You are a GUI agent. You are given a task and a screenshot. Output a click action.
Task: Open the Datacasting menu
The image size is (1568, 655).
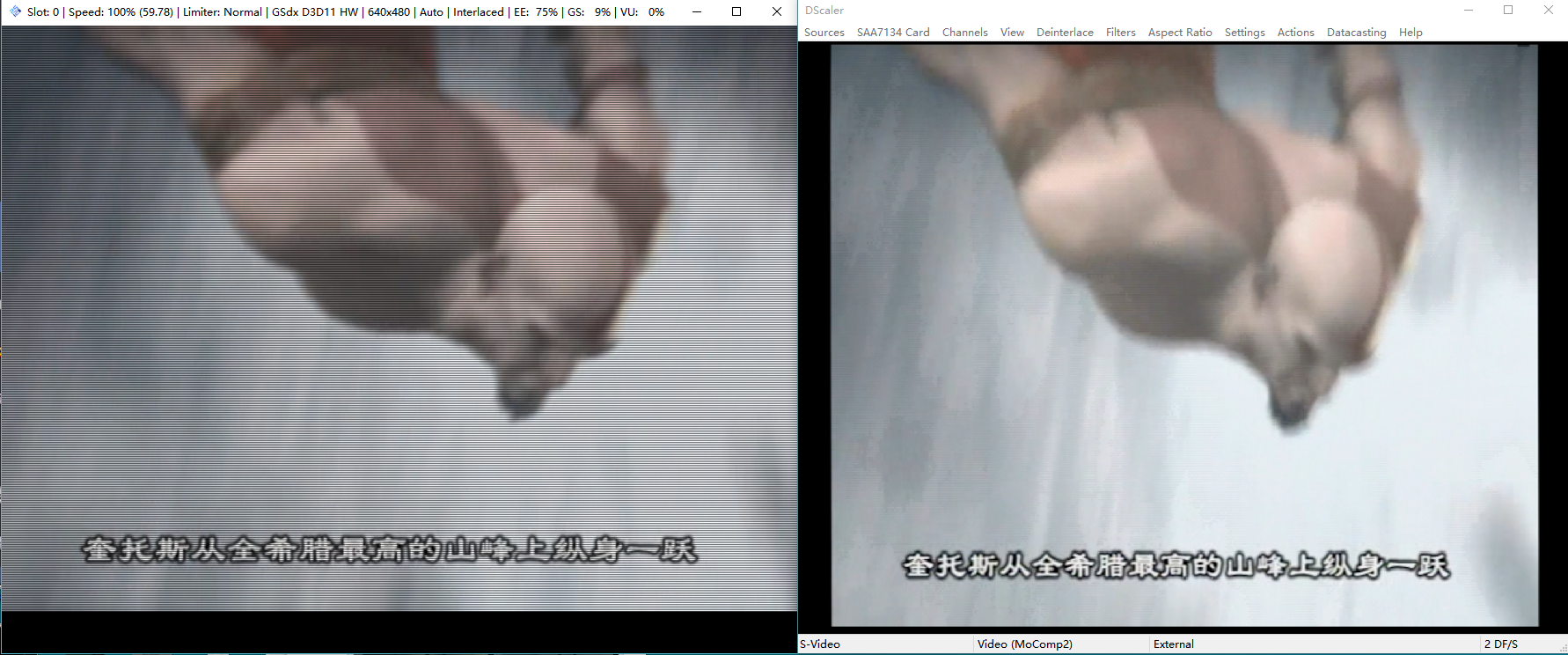coord(1356,33)
